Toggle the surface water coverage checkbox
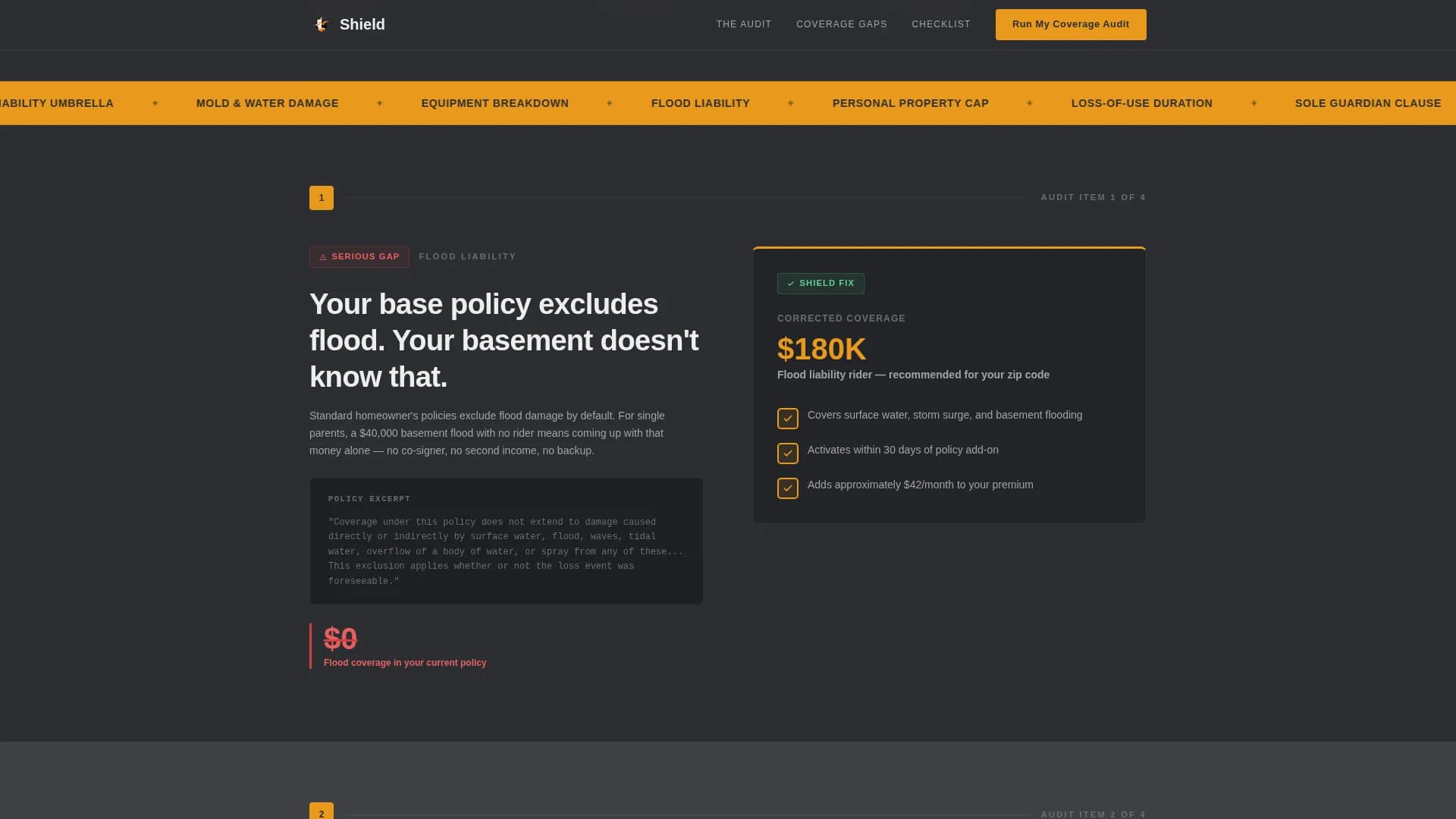The width and height of the screenshot is (1456, 819). [x=788, y=419]
